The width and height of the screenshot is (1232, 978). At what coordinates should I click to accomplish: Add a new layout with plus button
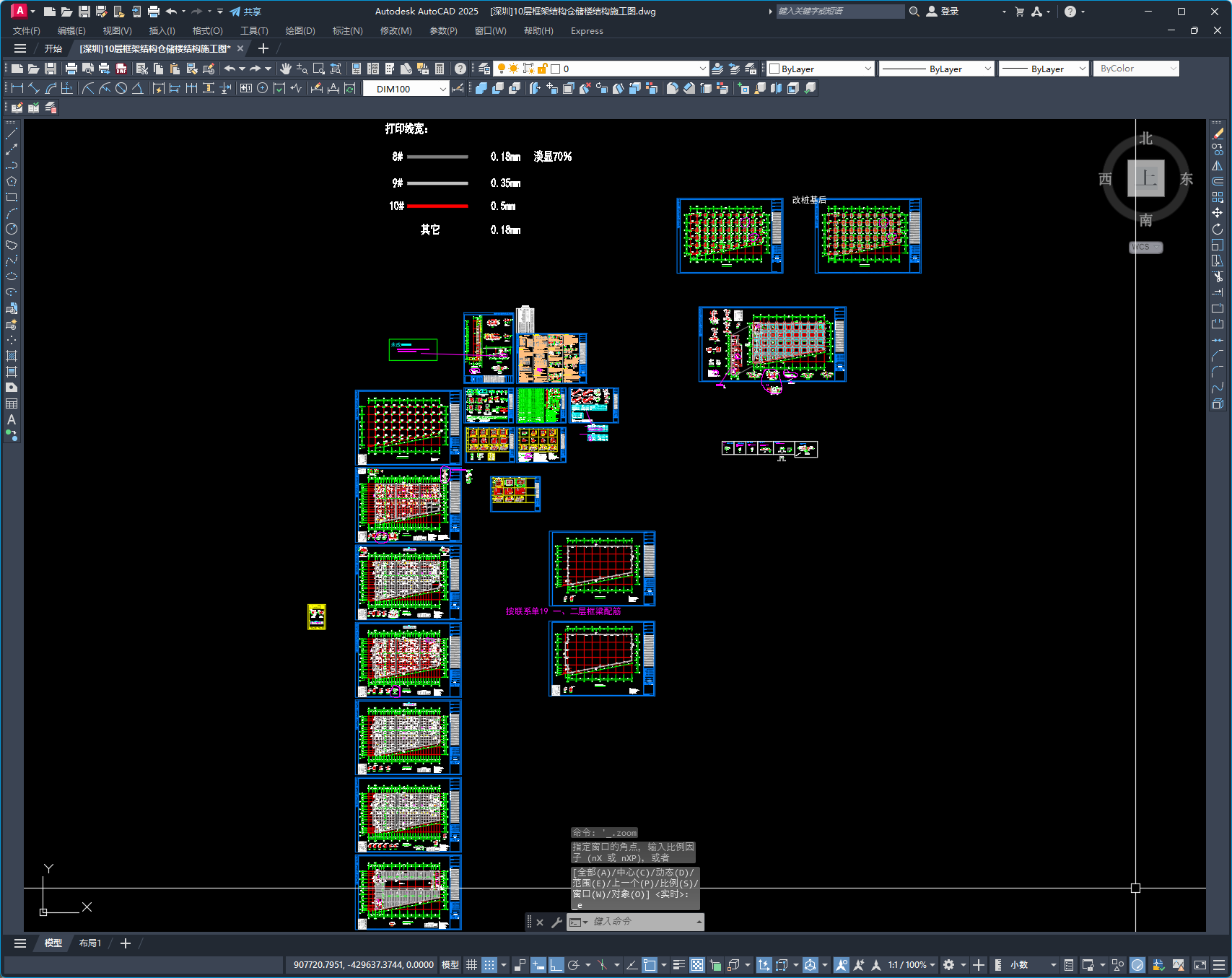click(126, 943)
